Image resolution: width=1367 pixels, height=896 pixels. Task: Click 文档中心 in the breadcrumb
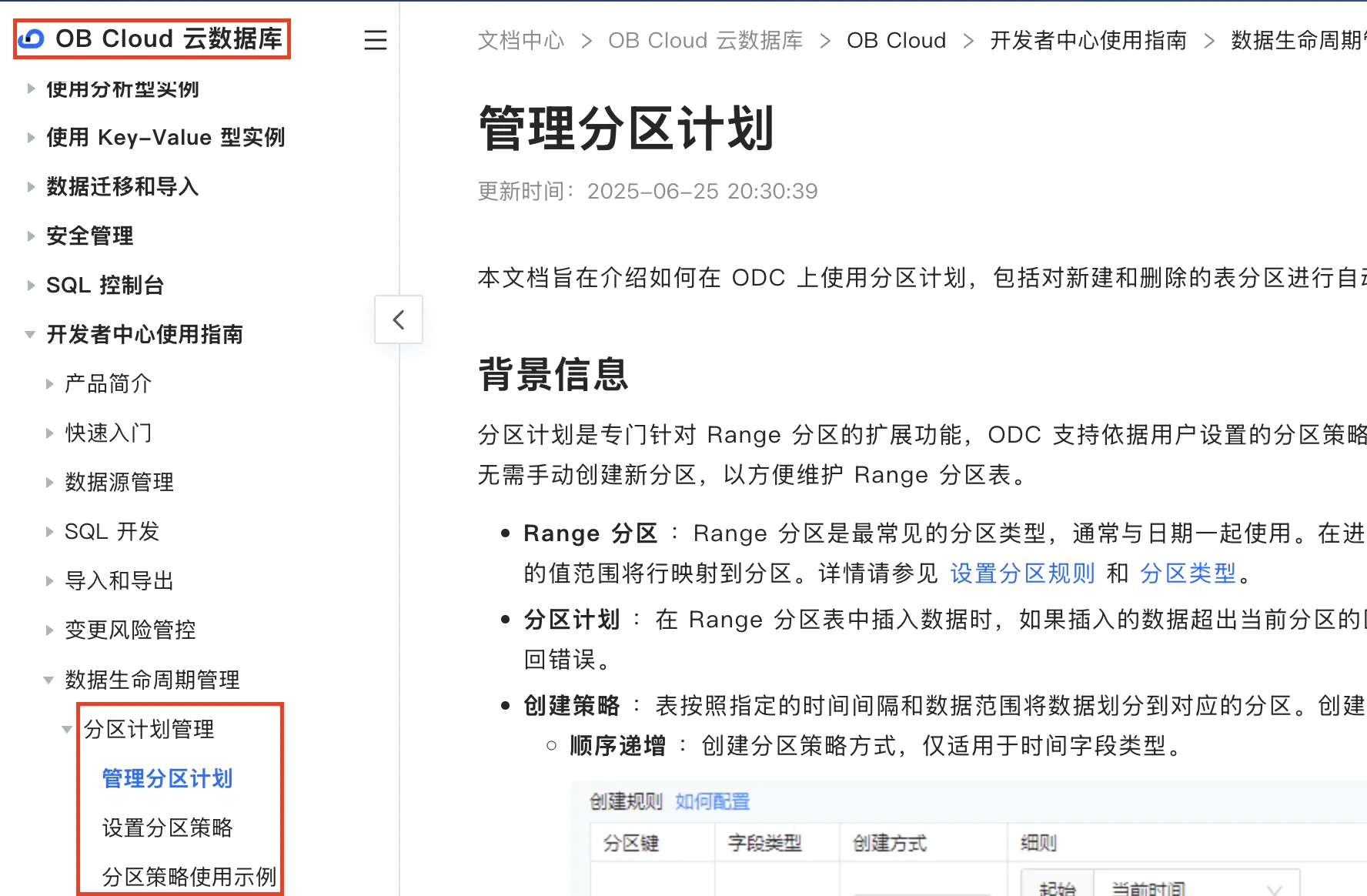[521, 41]
